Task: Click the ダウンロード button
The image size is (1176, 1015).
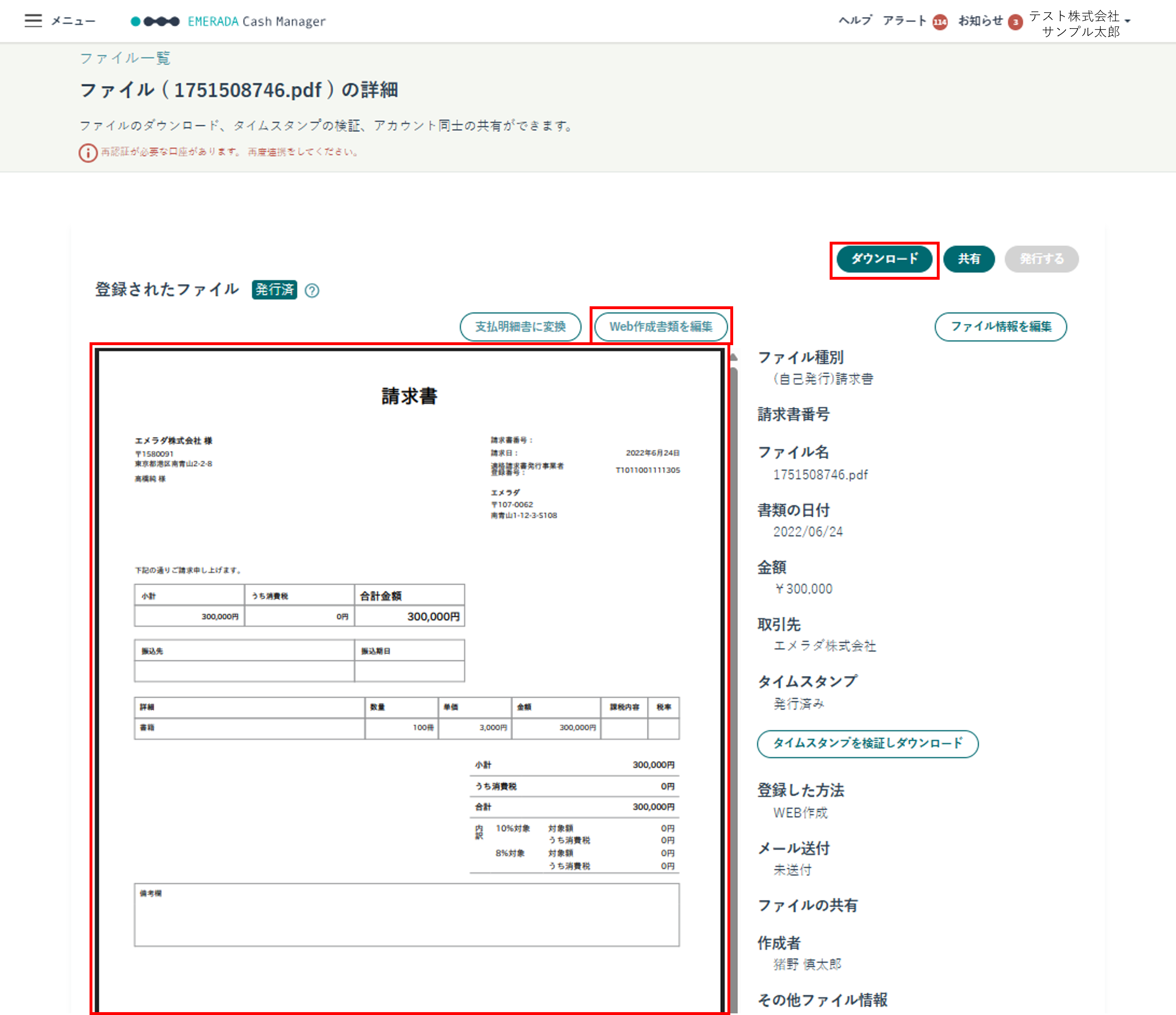Action: (x=884, y=259)
